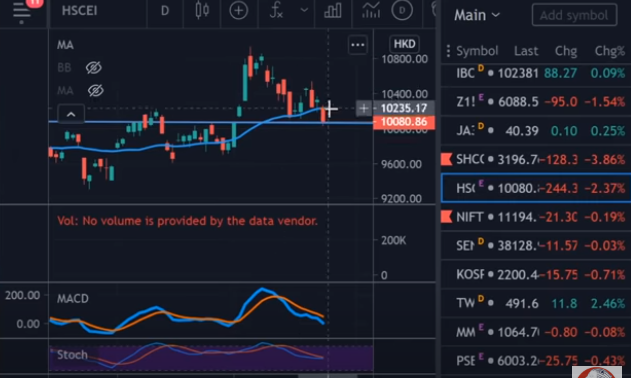Collapse the indicator legend with up chevron

71,114
